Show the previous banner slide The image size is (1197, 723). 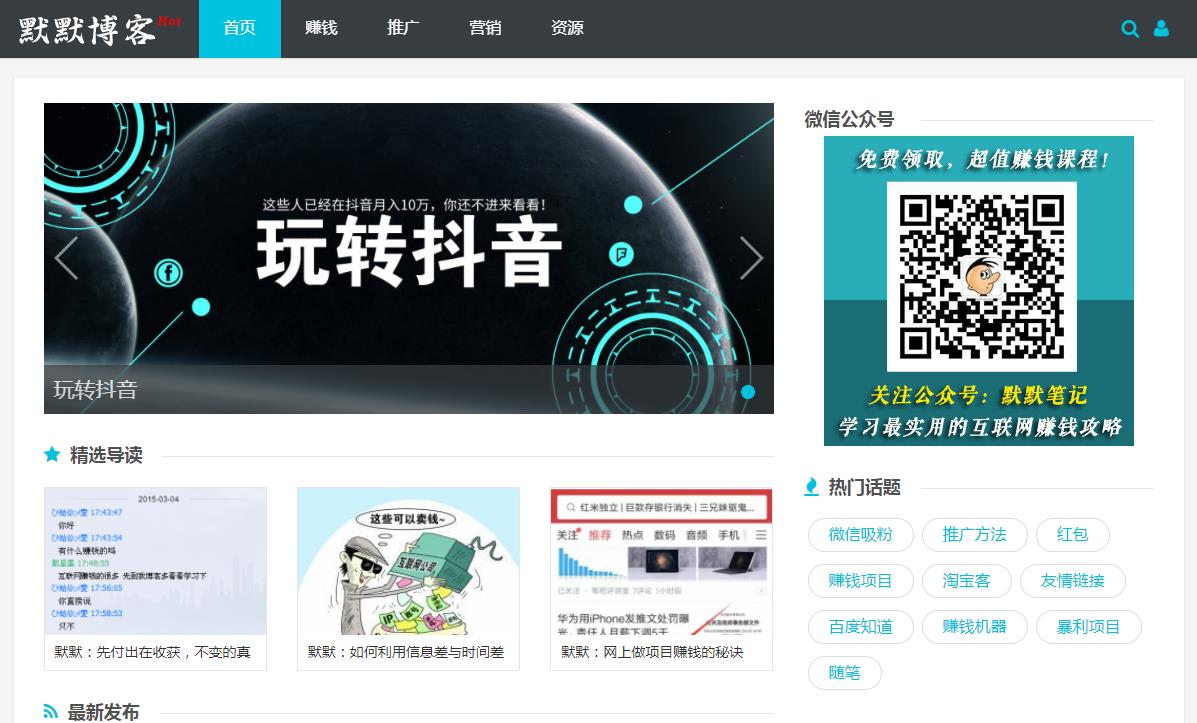[67, 258]
